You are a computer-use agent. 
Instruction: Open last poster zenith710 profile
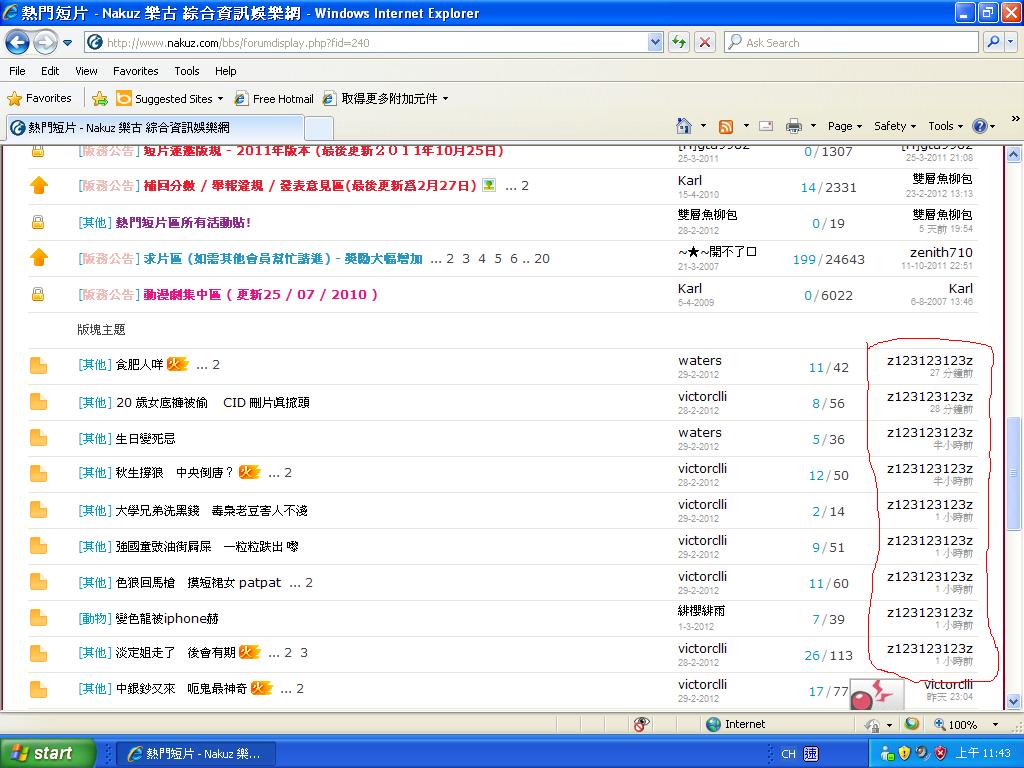pos(940,252)
